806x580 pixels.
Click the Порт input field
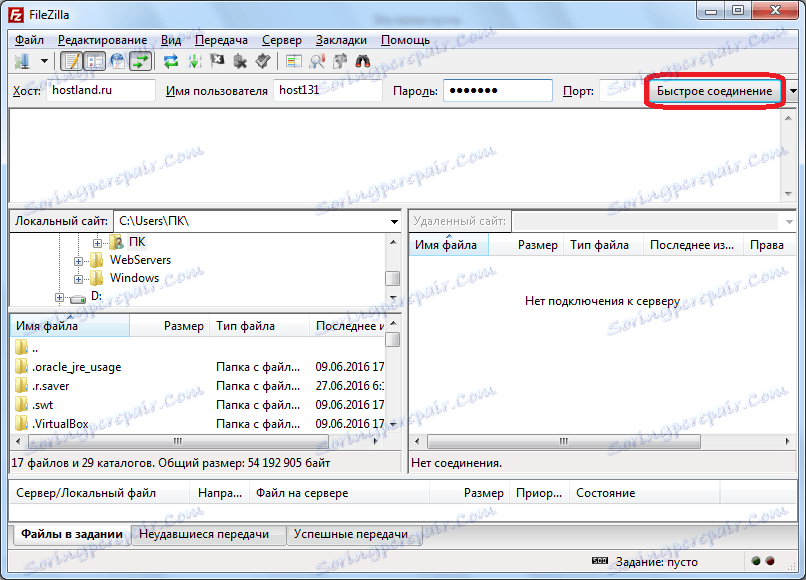tap(621, 90)
